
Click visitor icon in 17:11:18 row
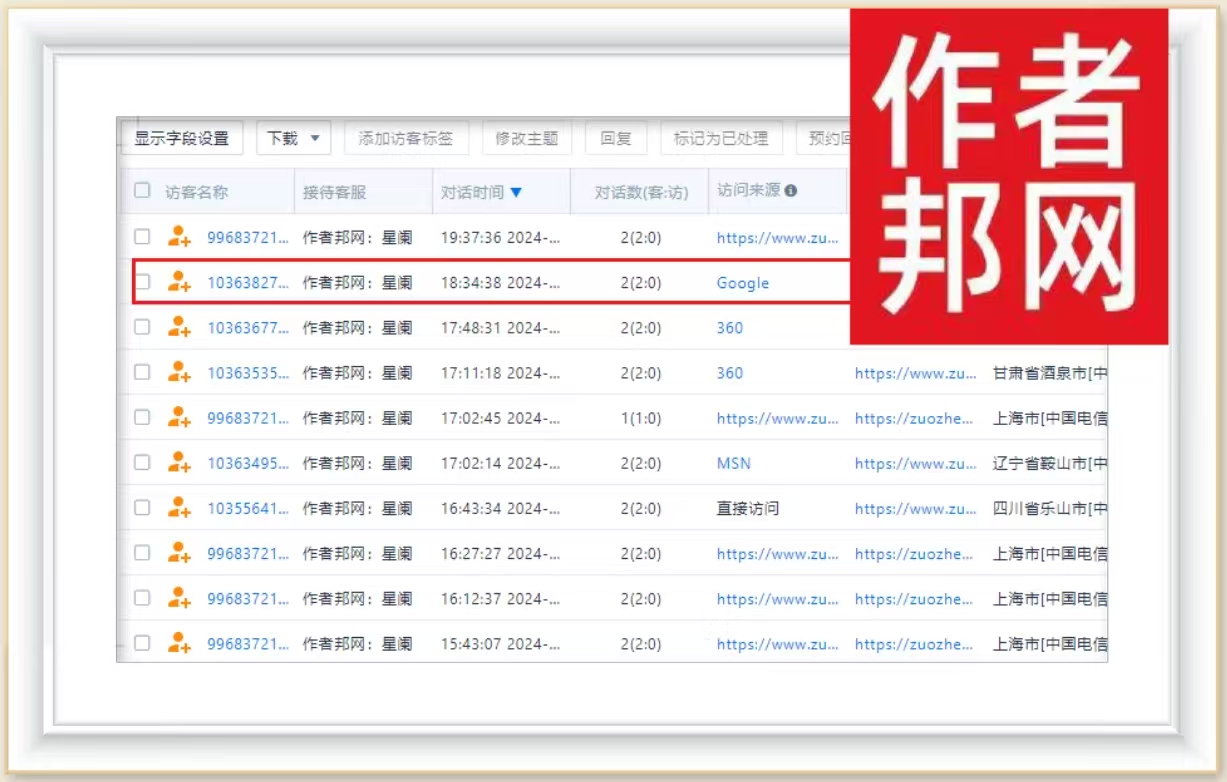tap(179, 372)
